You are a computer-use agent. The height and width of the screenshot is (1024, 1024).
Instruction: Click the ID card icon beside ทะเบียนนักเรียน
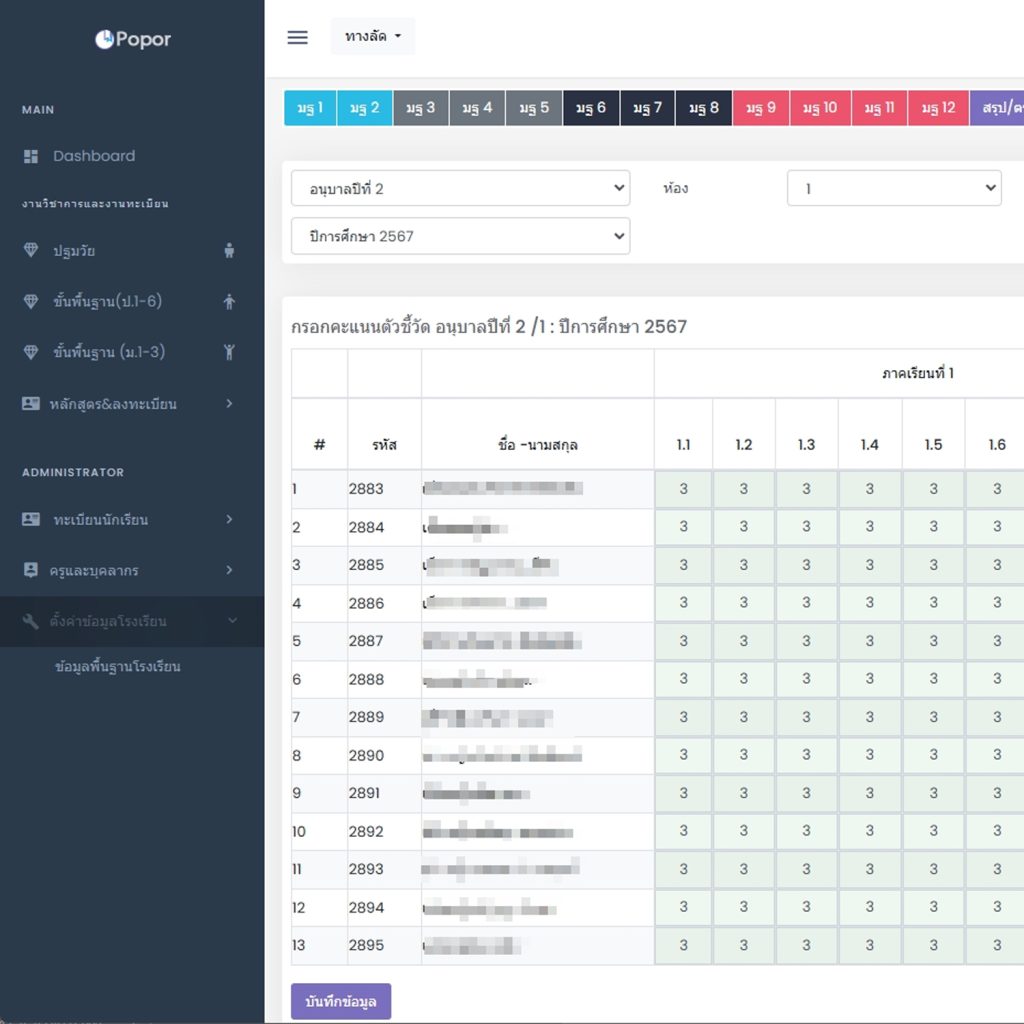[x=31, y=520]
